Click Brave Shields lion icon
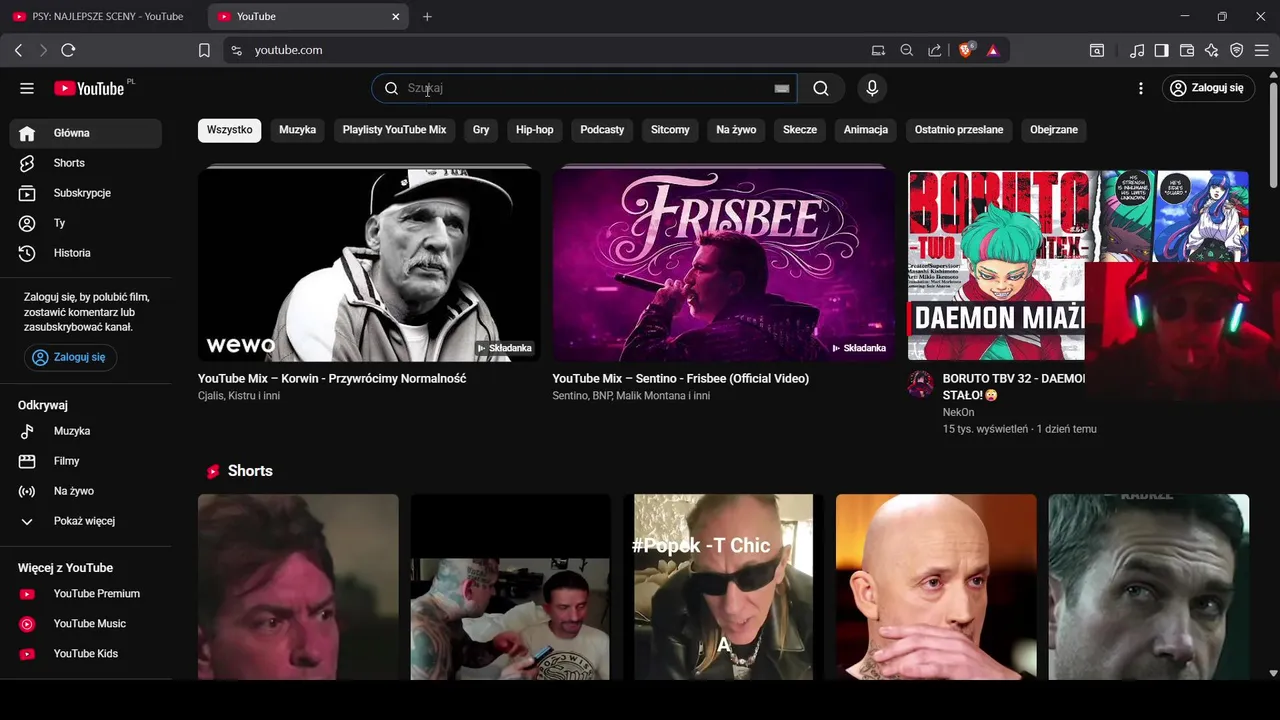This screenshot has width=1280, height=720. pos(966,50)
